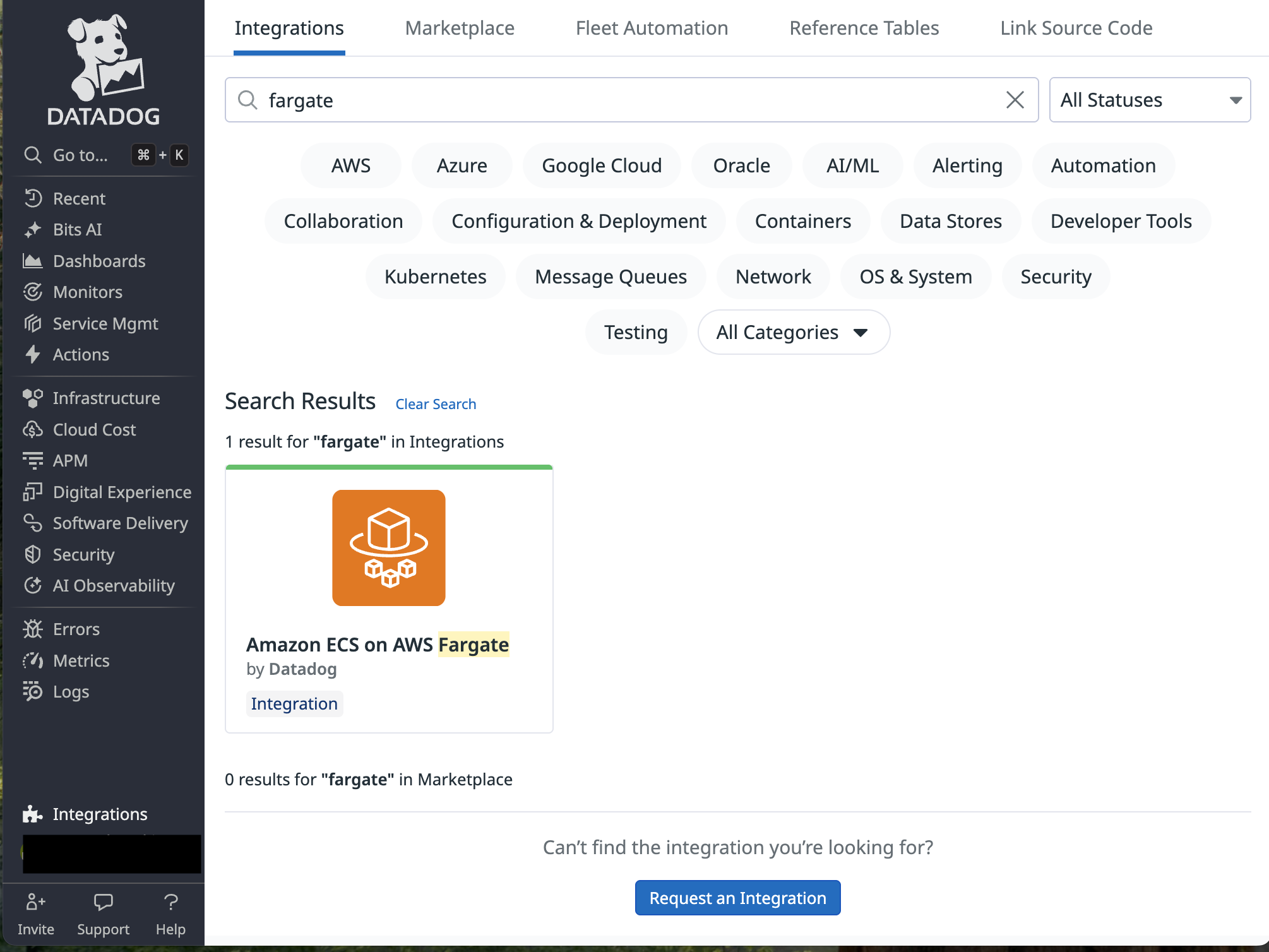1269x952 pixels.
Task: Clear the fargate search text with X
Action: (1015, 100)
